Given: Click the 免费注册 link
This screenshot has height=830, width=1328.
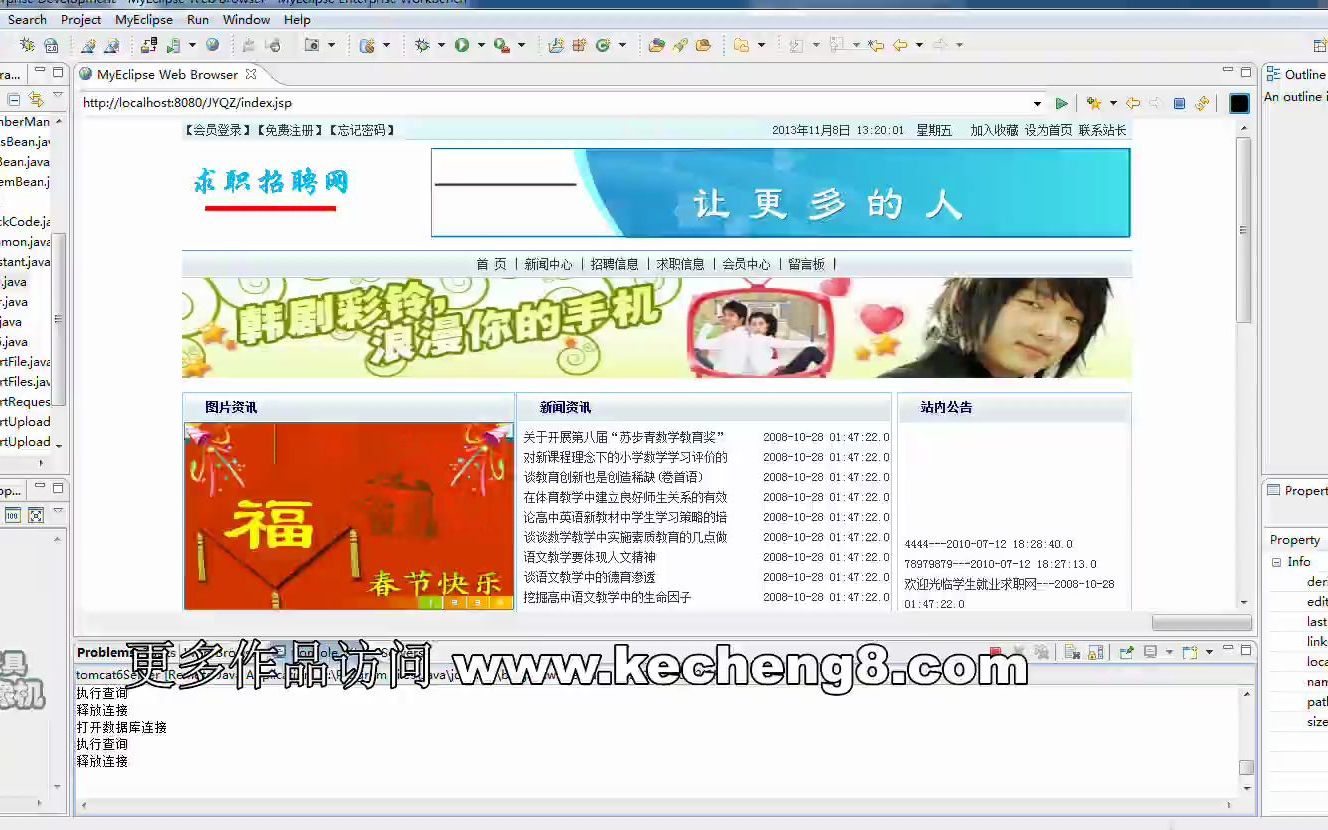Looking at the screenshot, I should pyautogui.click(x=290, y=130).
